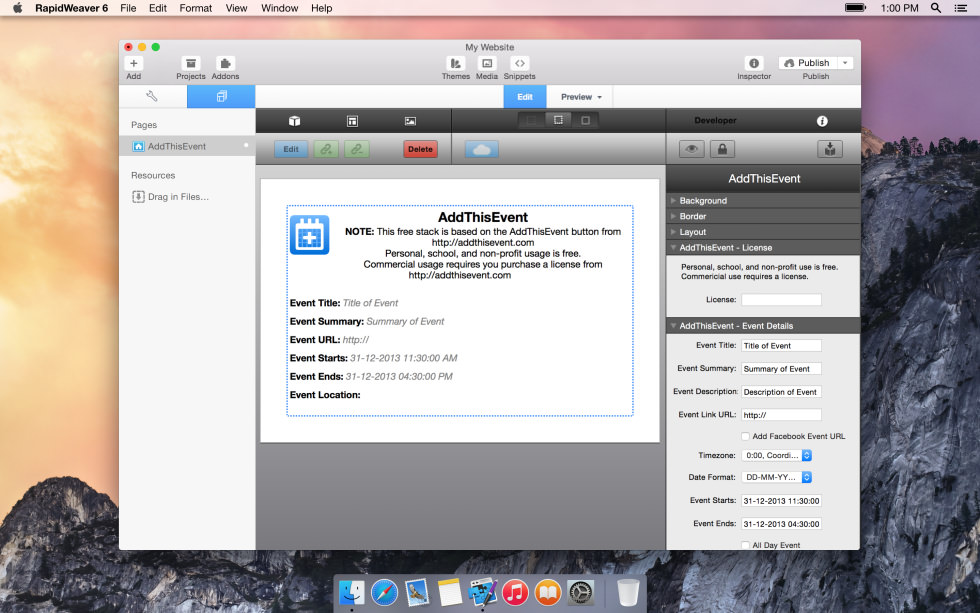Open iTunes in the Dock
Image resolution: width=980 pixels, height=613 pixels.
515,592
